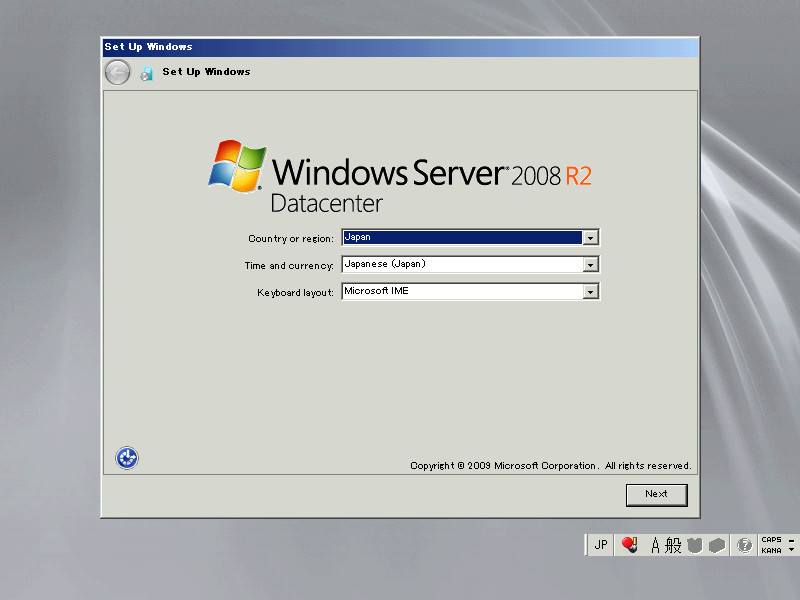Toggle KANA on the language bar
This screenshot has height=600, width=800.
click(x=771, y=551)
